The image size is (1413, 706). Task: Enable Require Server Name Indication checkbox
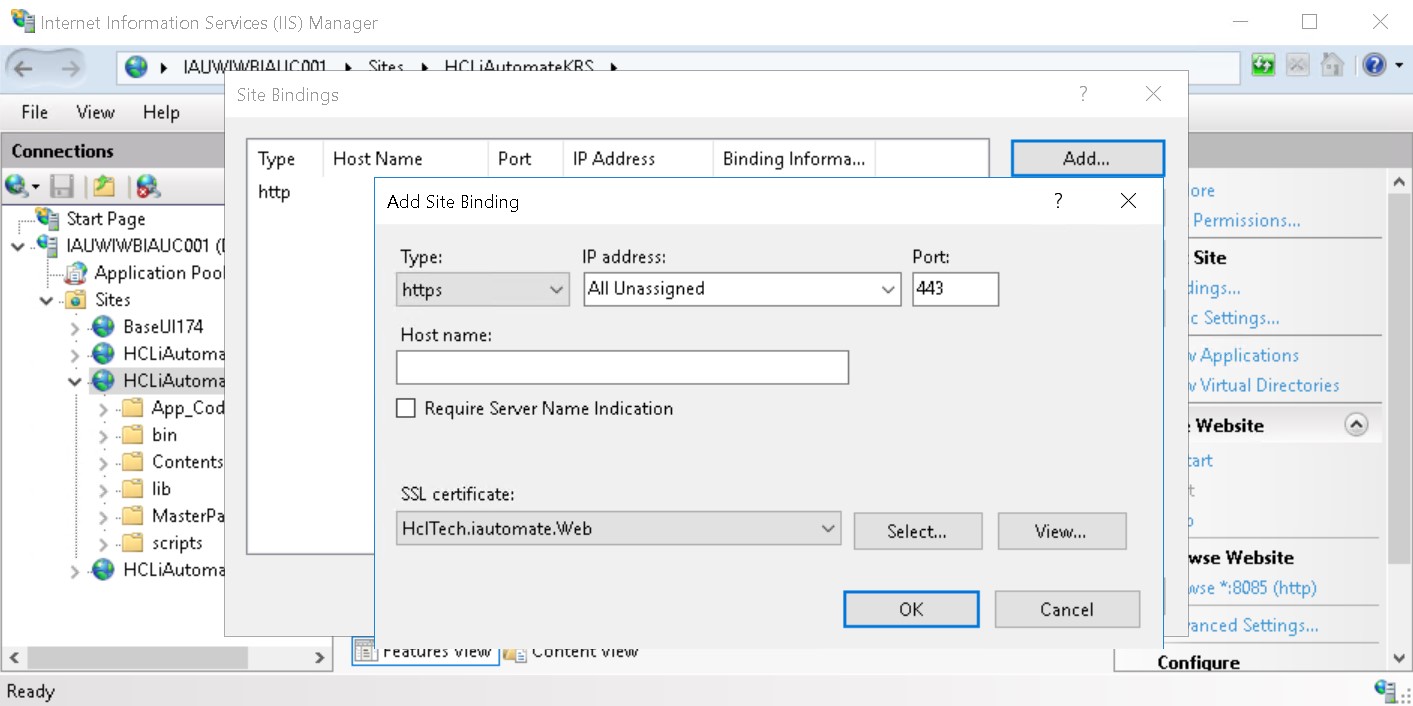pyautogui.click(x=406, y=408)
